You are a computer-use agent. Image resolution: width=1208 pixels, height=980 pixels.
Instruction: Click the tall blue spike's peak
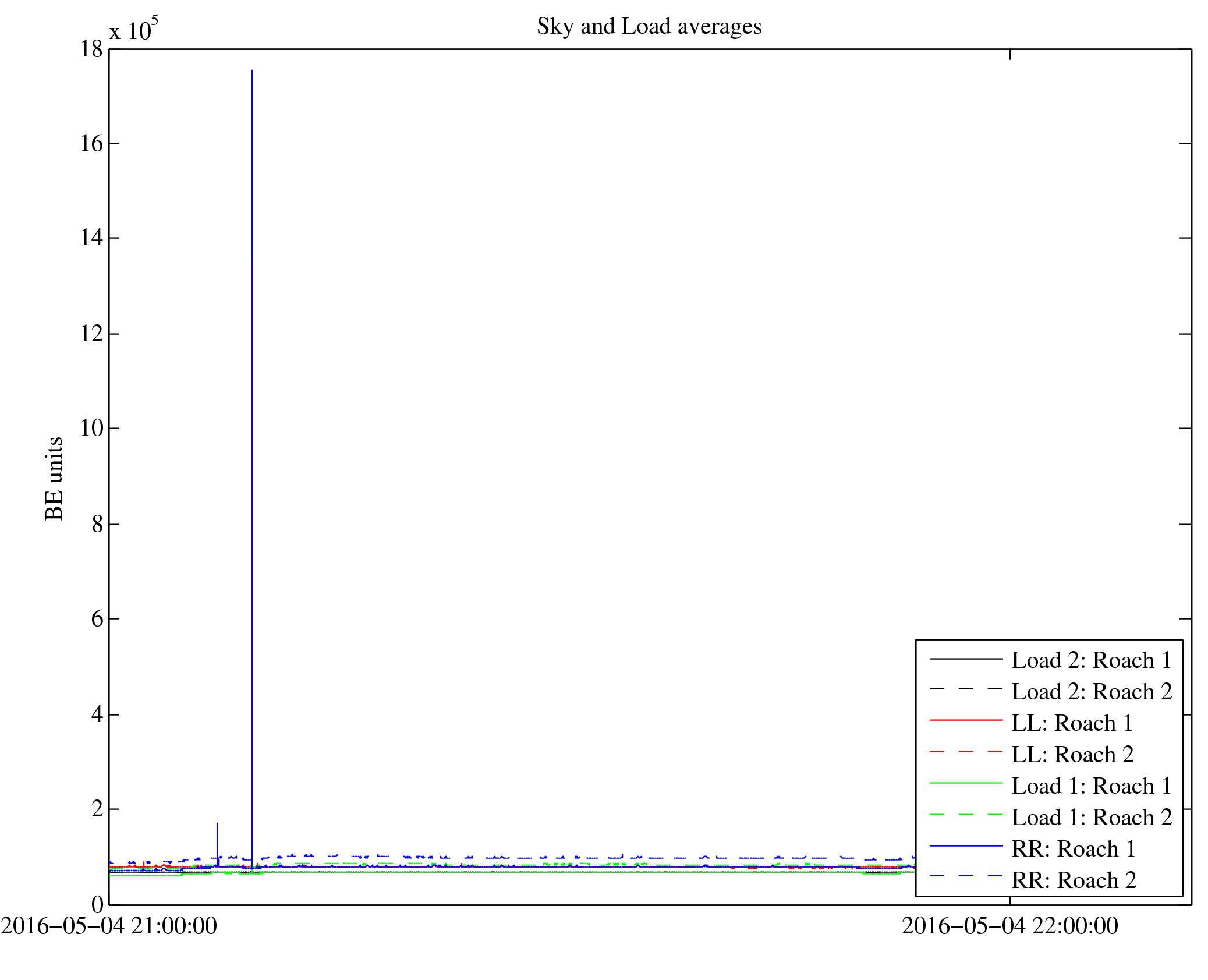pos(252,71)
